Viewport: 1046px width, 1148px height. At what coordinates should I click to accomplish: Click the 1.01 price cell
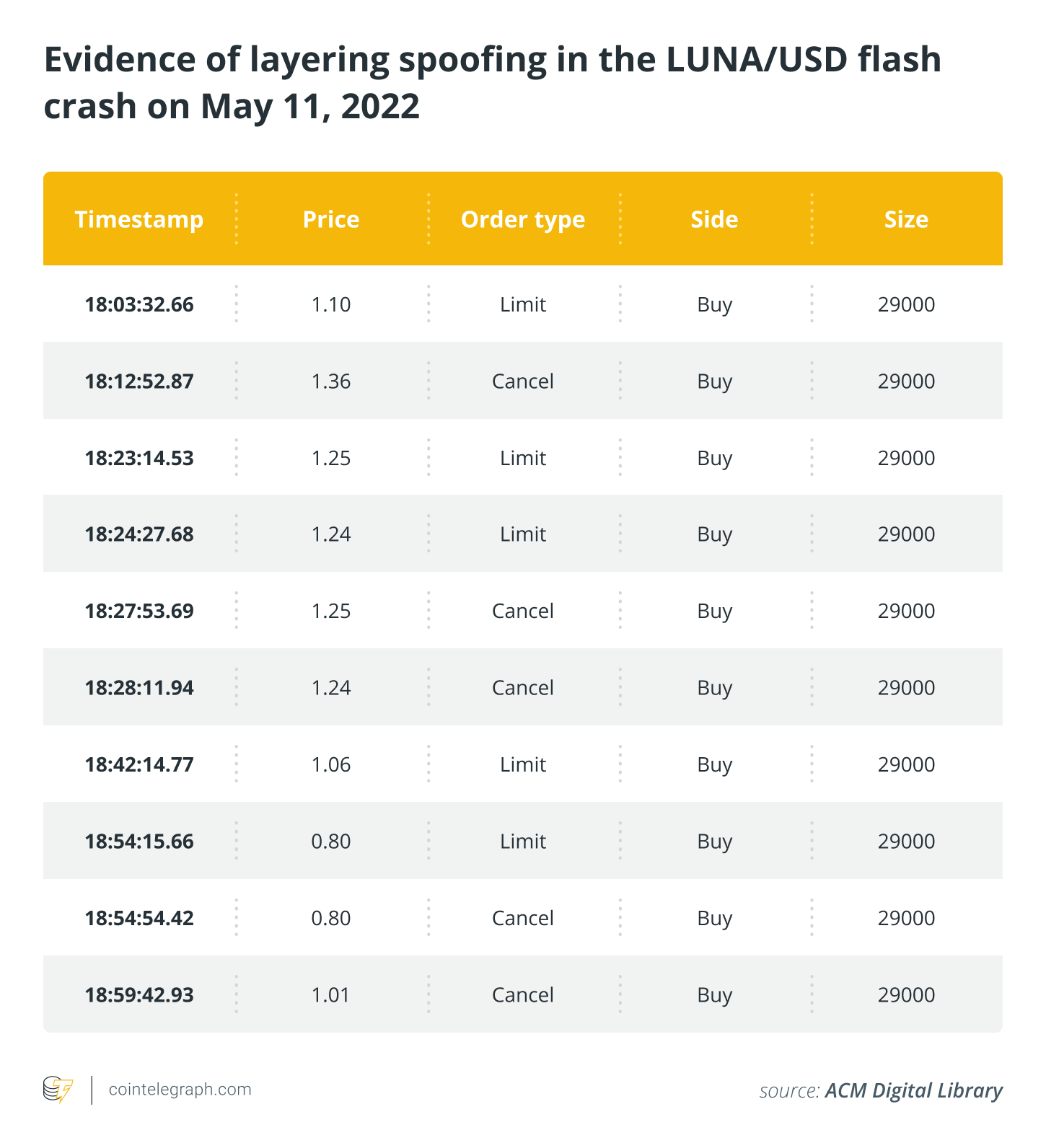(x=331, y=995)
